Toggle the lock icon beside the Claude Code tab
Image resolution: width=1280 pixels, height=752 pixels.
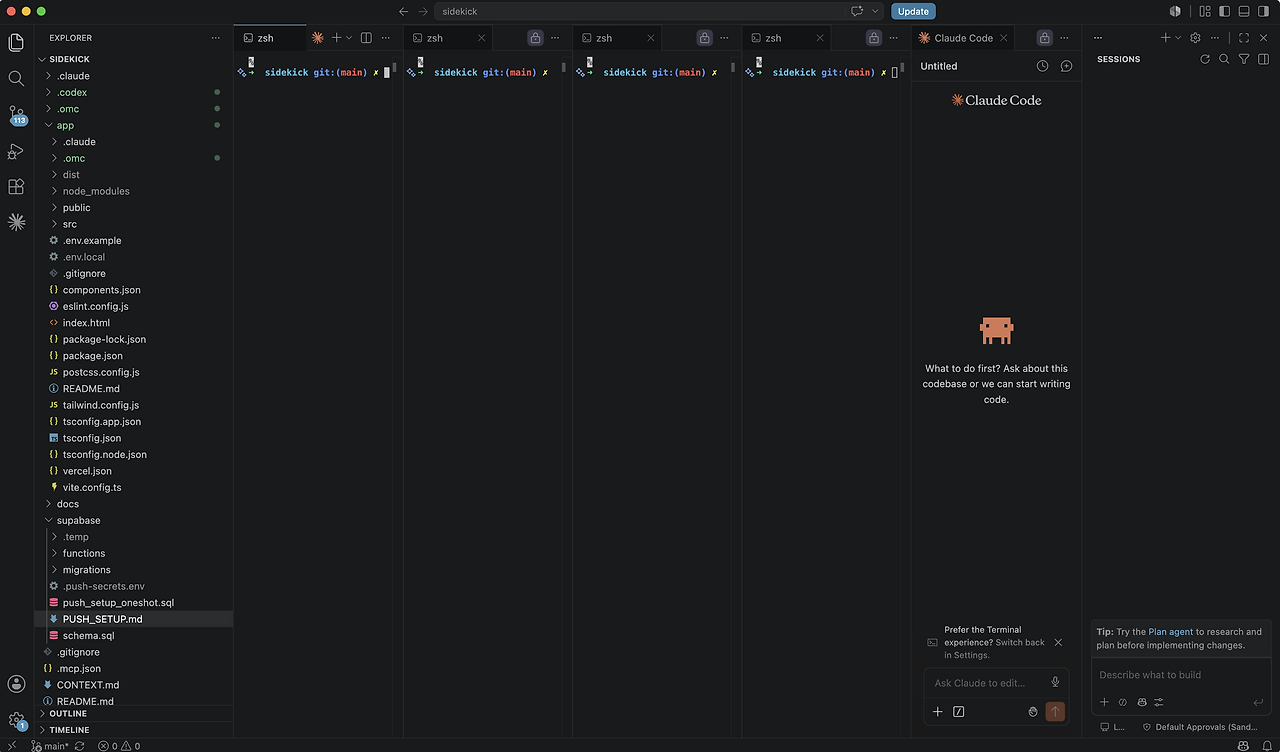[1044, 38]
